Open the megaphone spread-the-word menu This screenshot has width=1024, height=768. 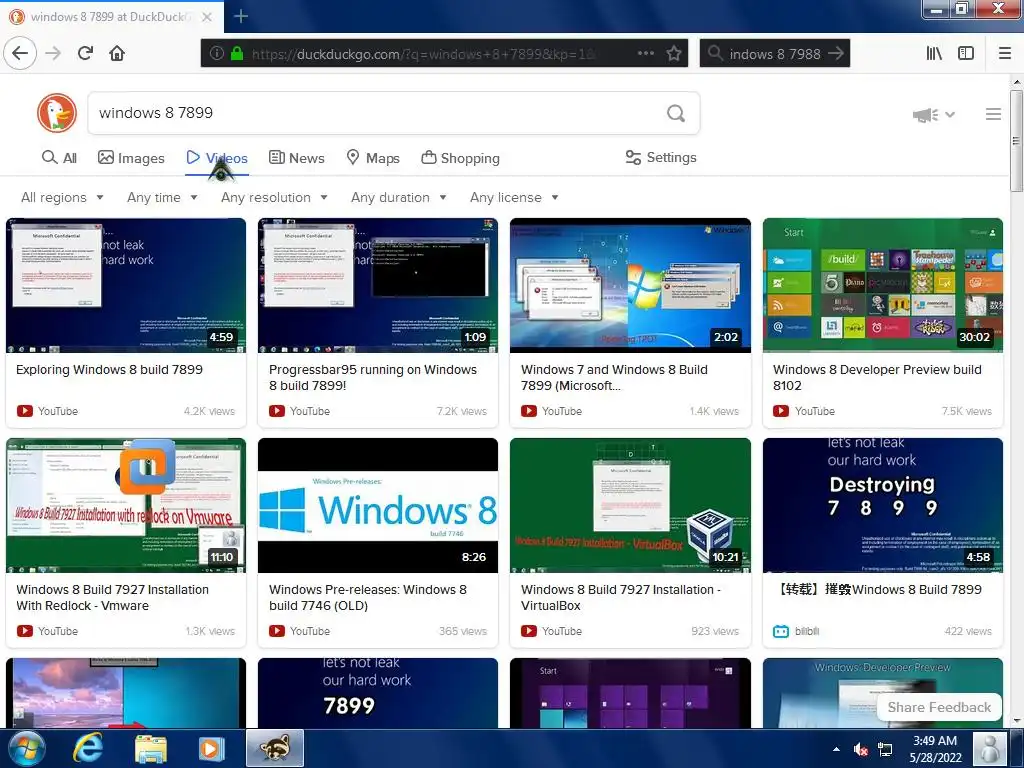click(x=933, y=115)
